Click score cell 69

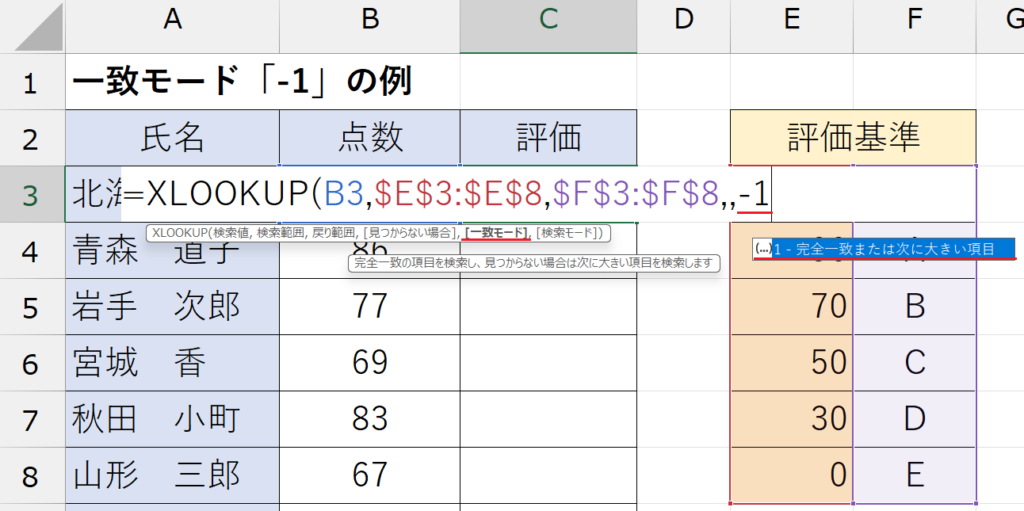pyautogui.click(x=370, y=363)
